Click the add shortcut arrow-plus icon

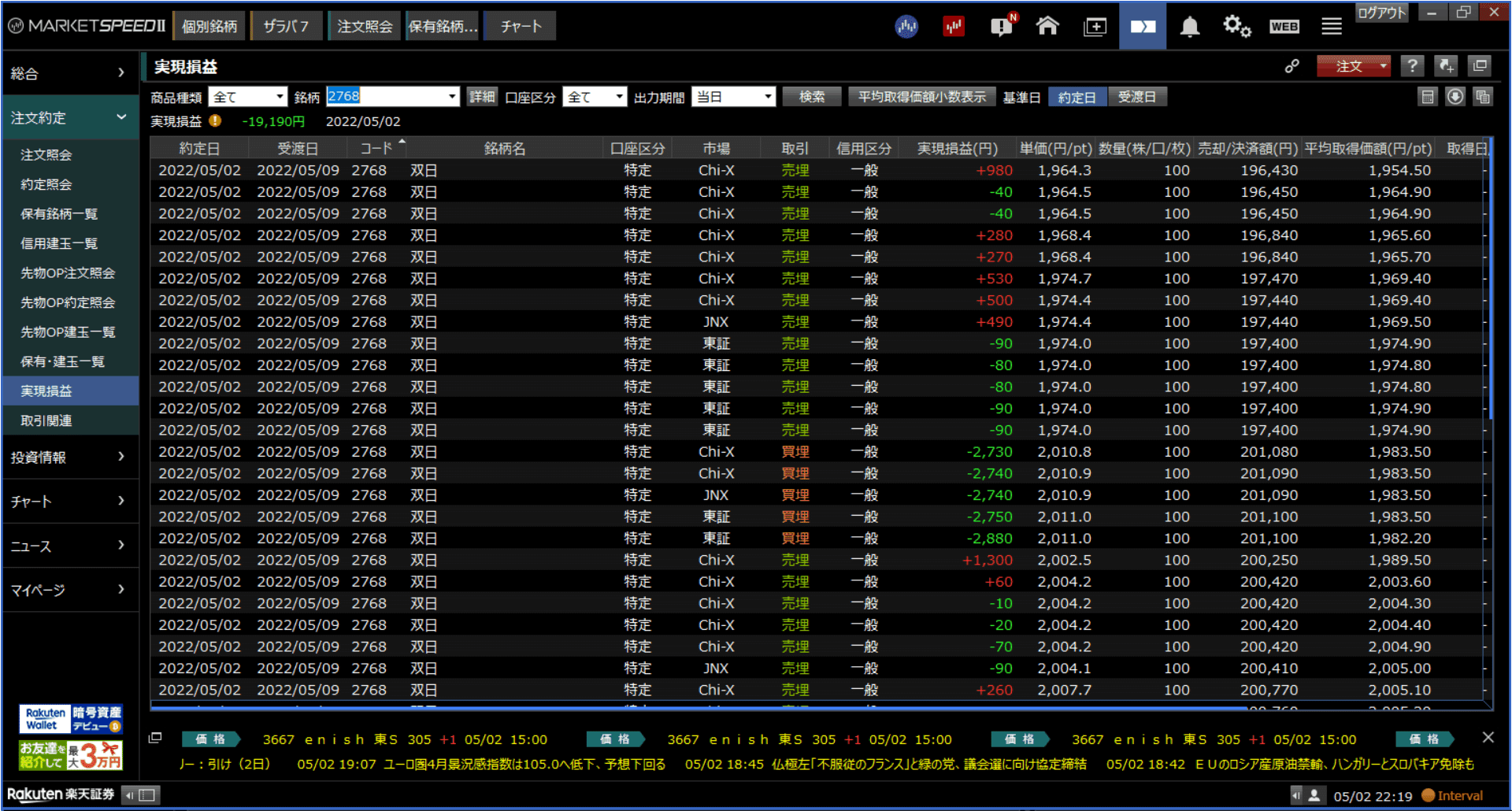1446,66
